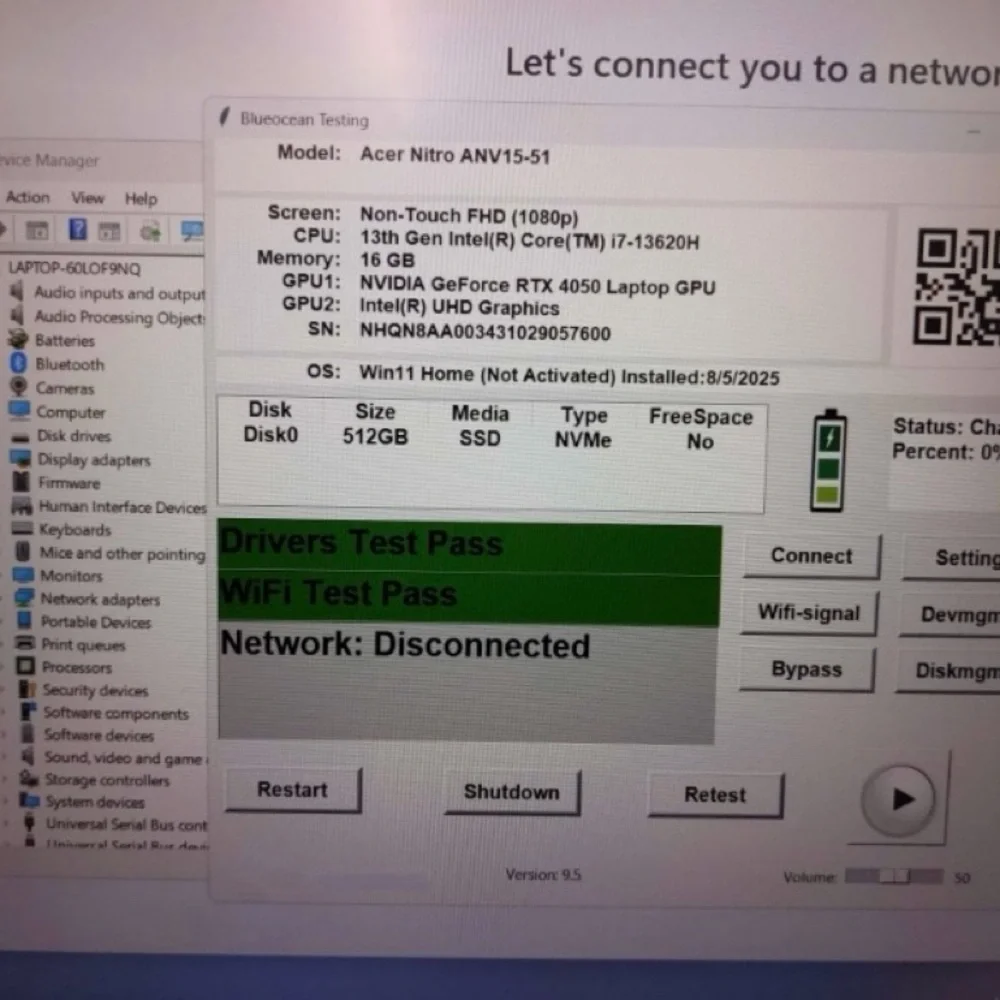The height and width of the screenshot is (1000, 1000).
Task: Click the Version 9.5 label
Action: [543, 874]
